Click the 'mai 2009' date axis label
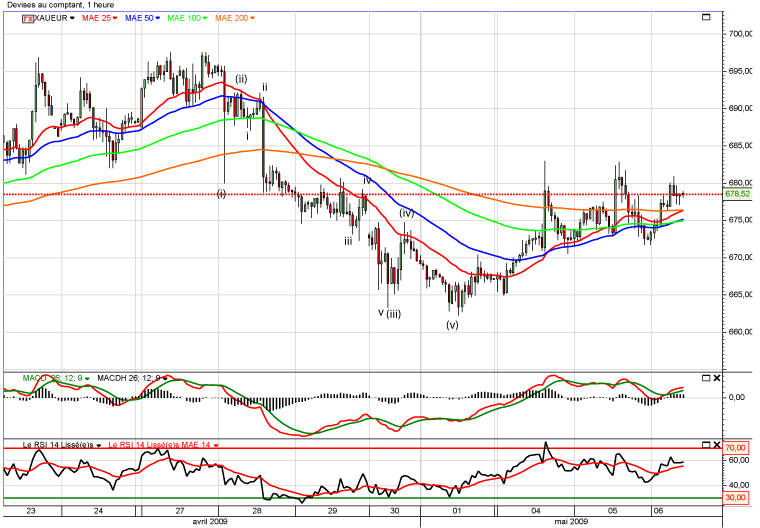This screenshot has width=760, height=528. 569,522
